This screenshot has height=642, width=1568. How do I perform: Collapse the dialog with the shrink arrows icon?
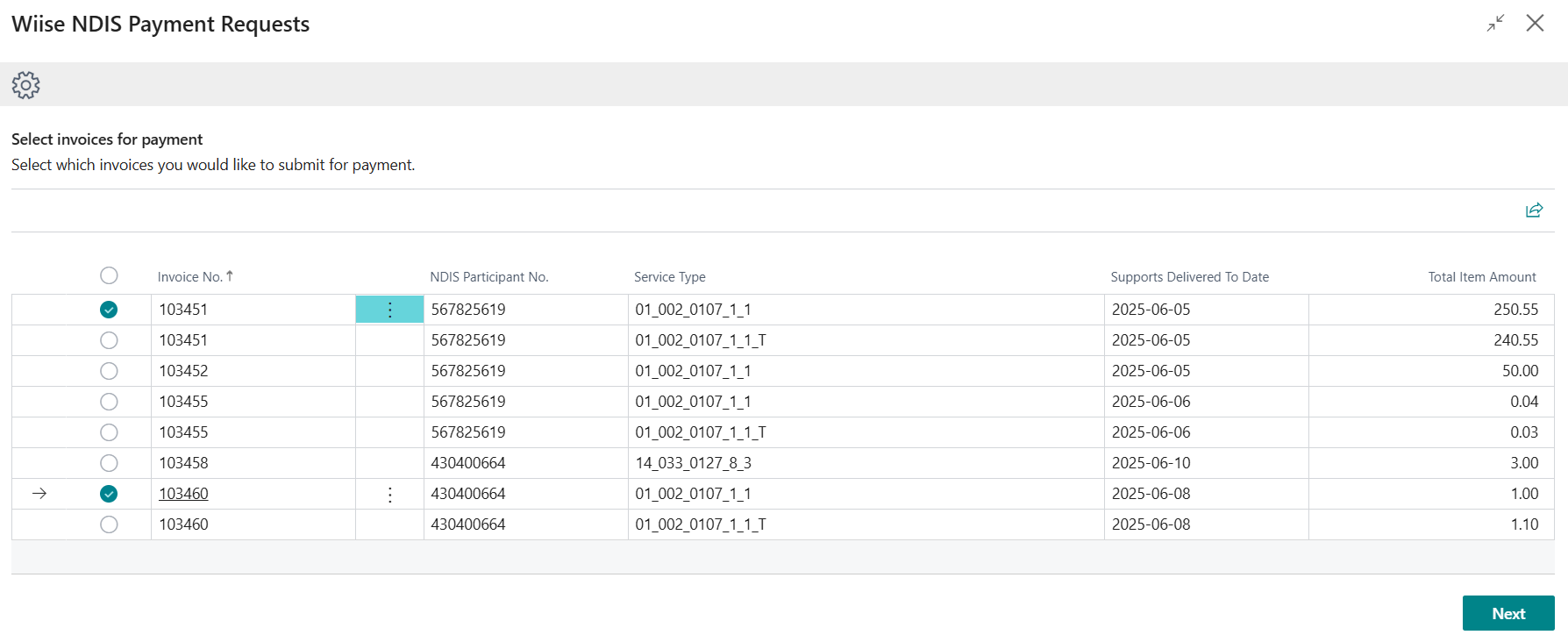(1496, 24)
